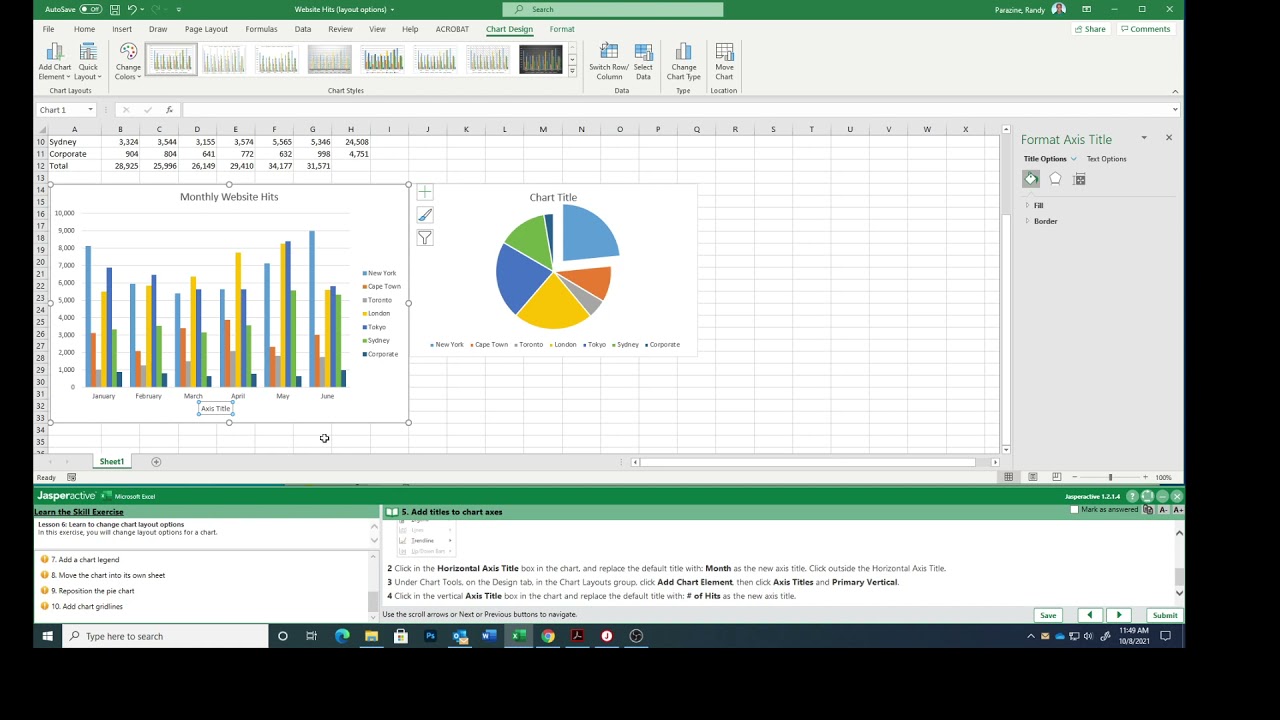This screenshot has width=1280, height=720.
Task: Select the Monthly Website Hits chart title
Action: point(229,197)
